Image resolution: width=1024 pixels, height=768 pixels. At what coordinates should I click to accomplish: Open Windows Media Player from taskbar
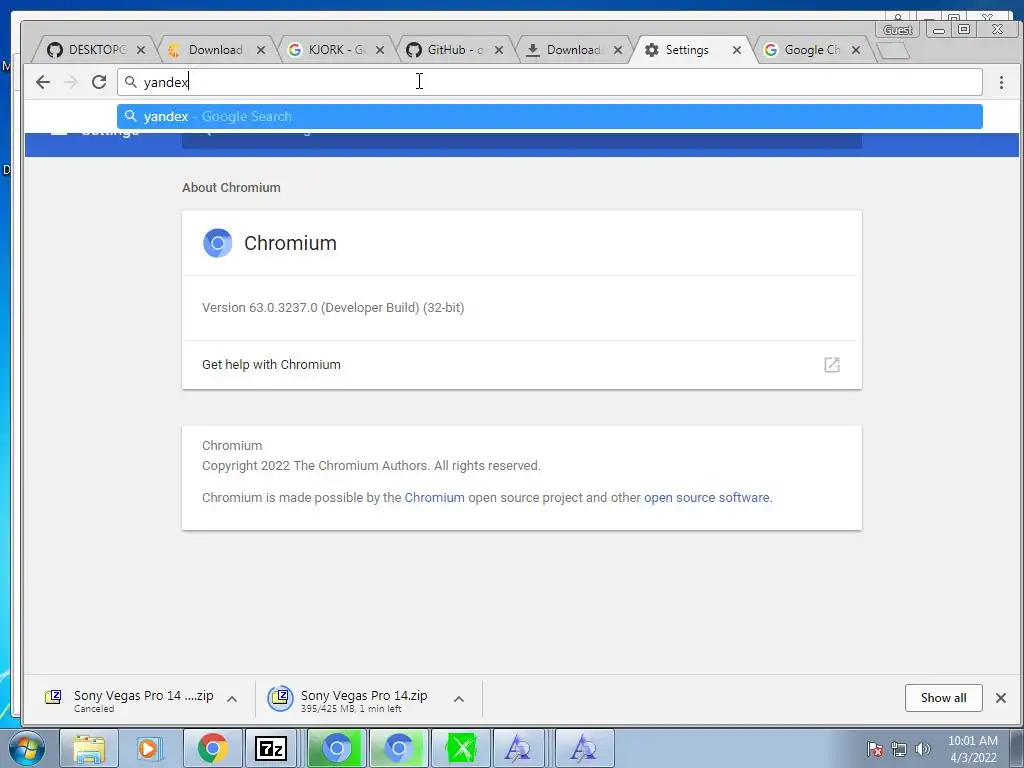pos(148,748)
